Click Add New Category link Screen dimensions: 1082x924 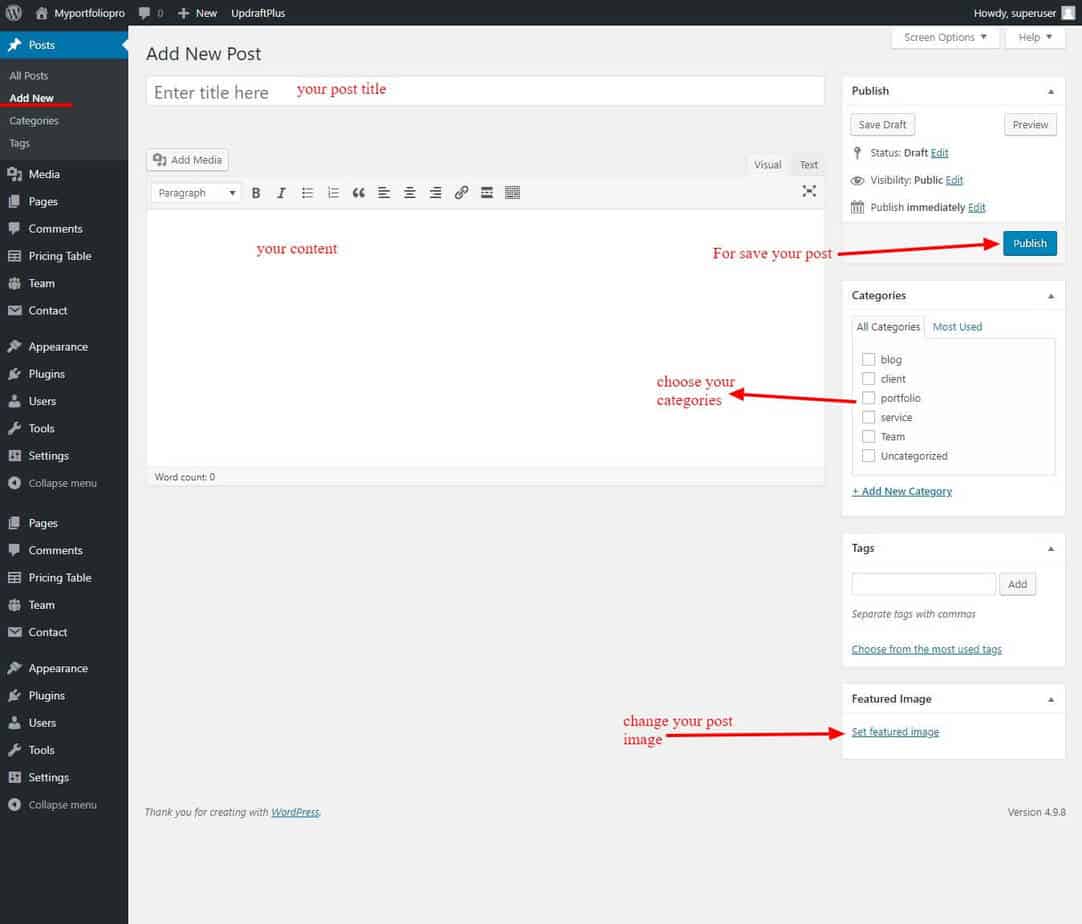pyautogui.click(x=902, y=491)
